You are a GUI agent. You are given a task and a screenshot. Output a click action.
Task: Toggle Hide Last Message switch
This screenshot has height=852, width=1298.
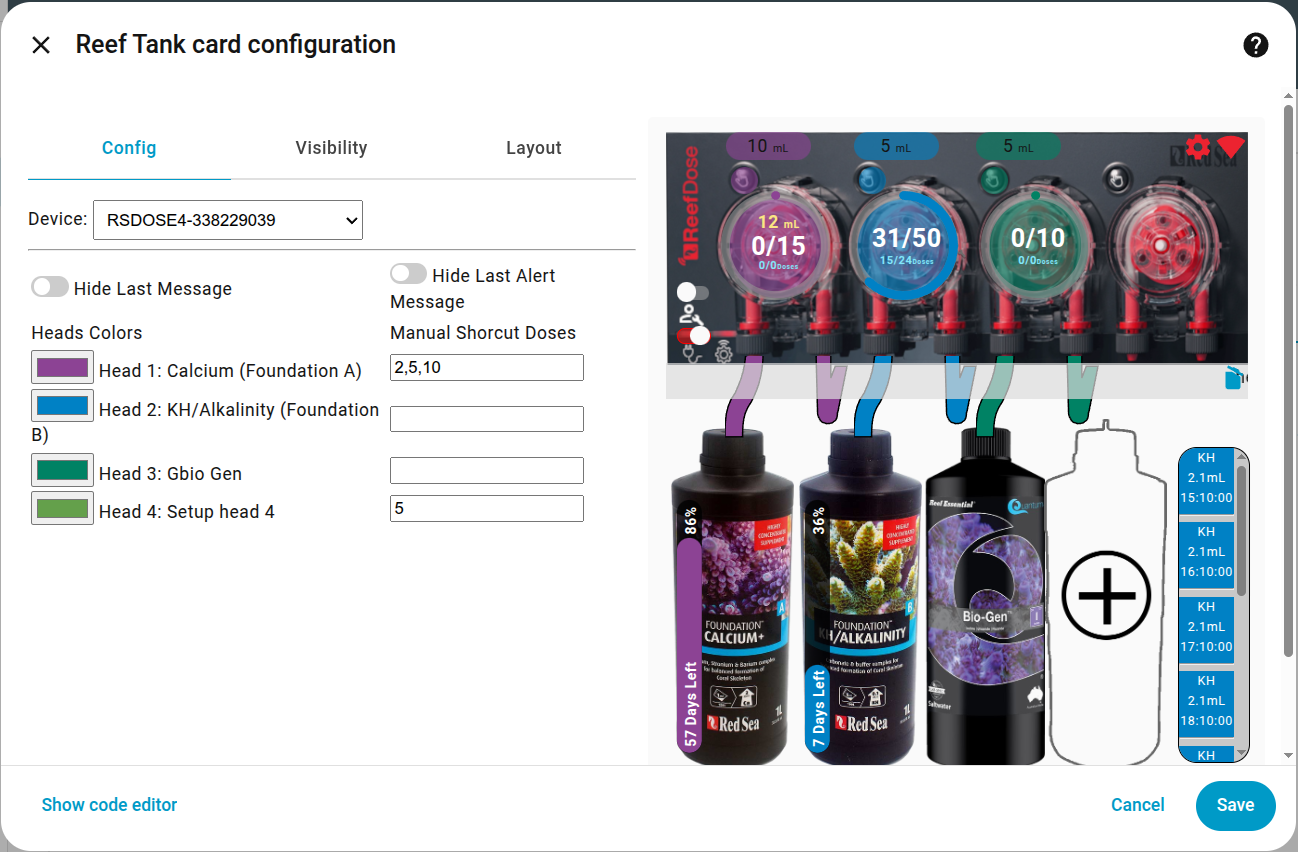49,288
